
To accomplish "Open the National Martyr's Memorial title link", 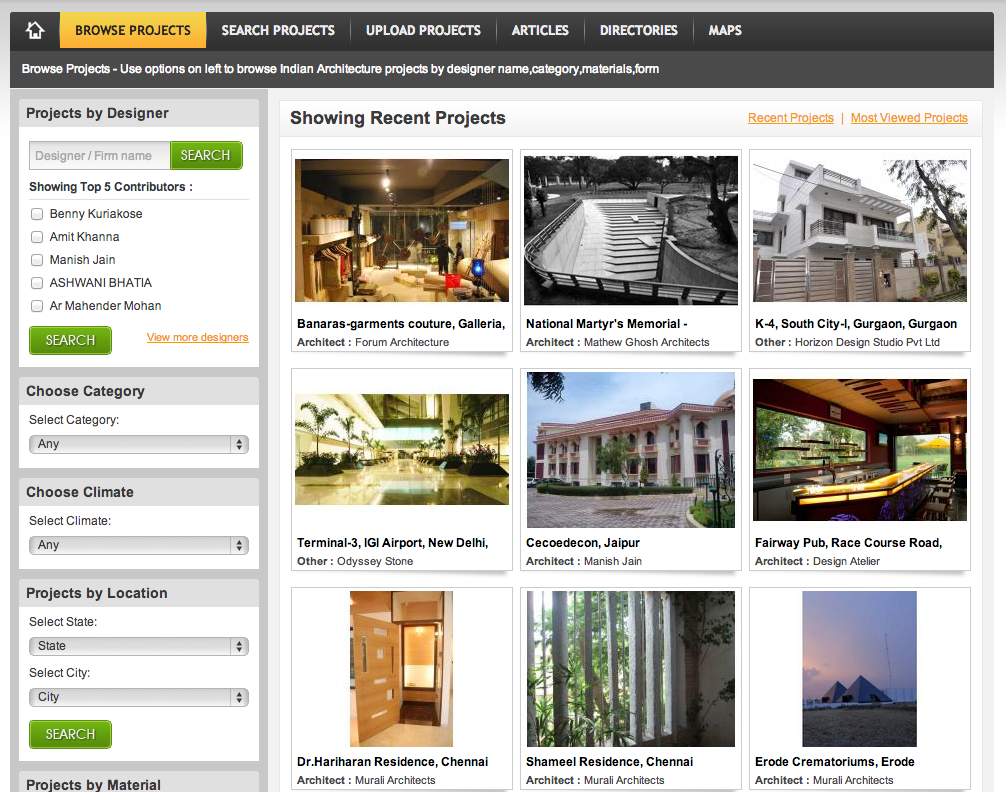I will 607,324.
